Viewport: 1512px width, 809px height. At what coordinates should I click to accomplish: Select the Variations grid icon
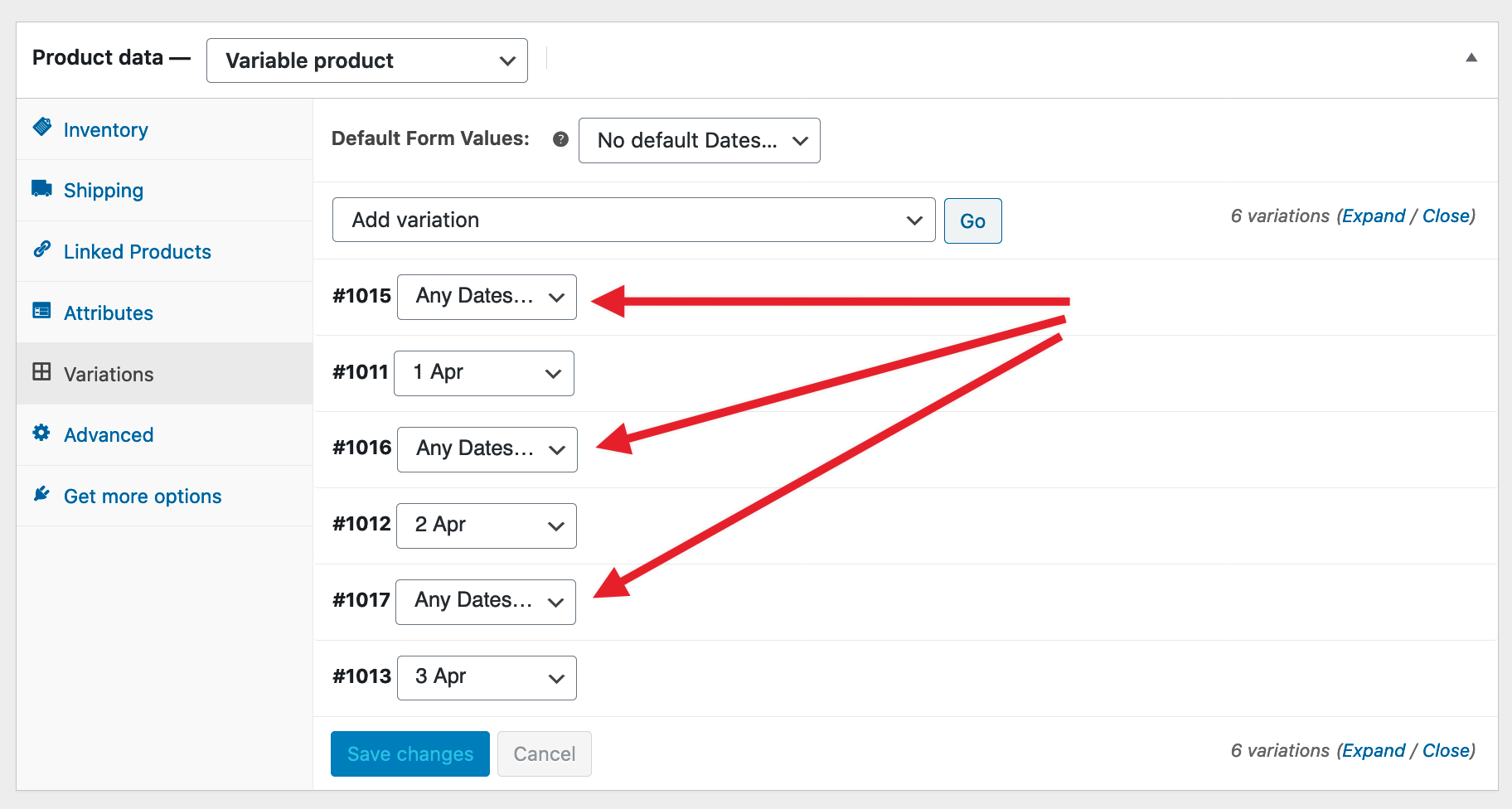(42, 373)
